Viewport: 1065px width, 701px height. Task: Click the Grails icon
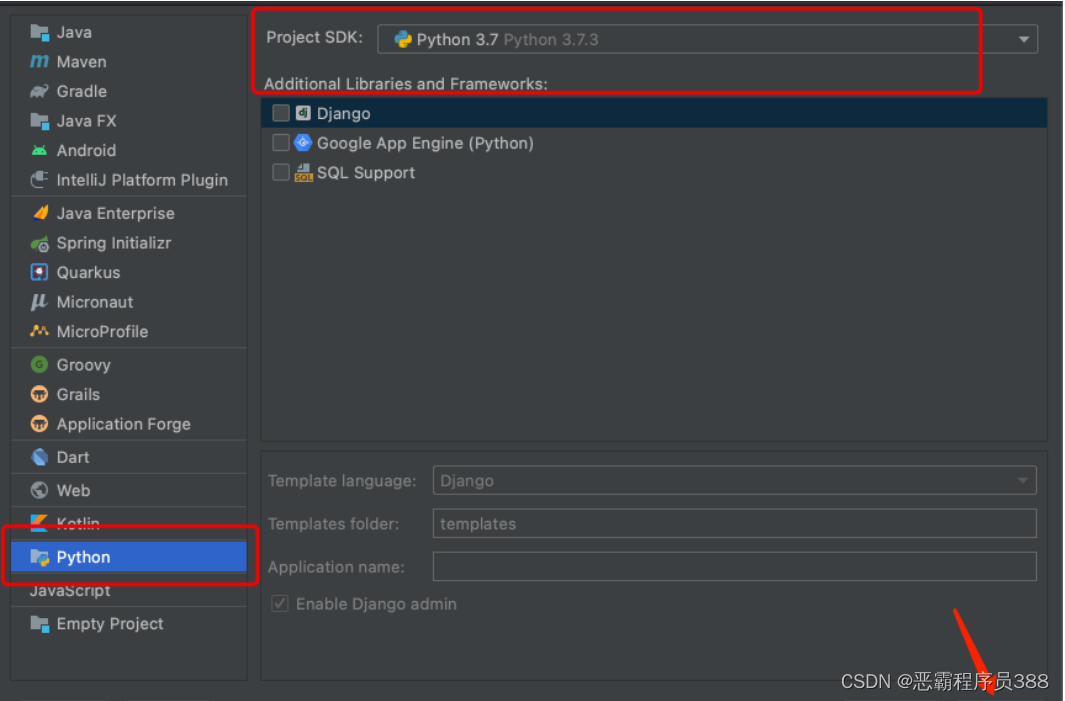coord(39,395)
